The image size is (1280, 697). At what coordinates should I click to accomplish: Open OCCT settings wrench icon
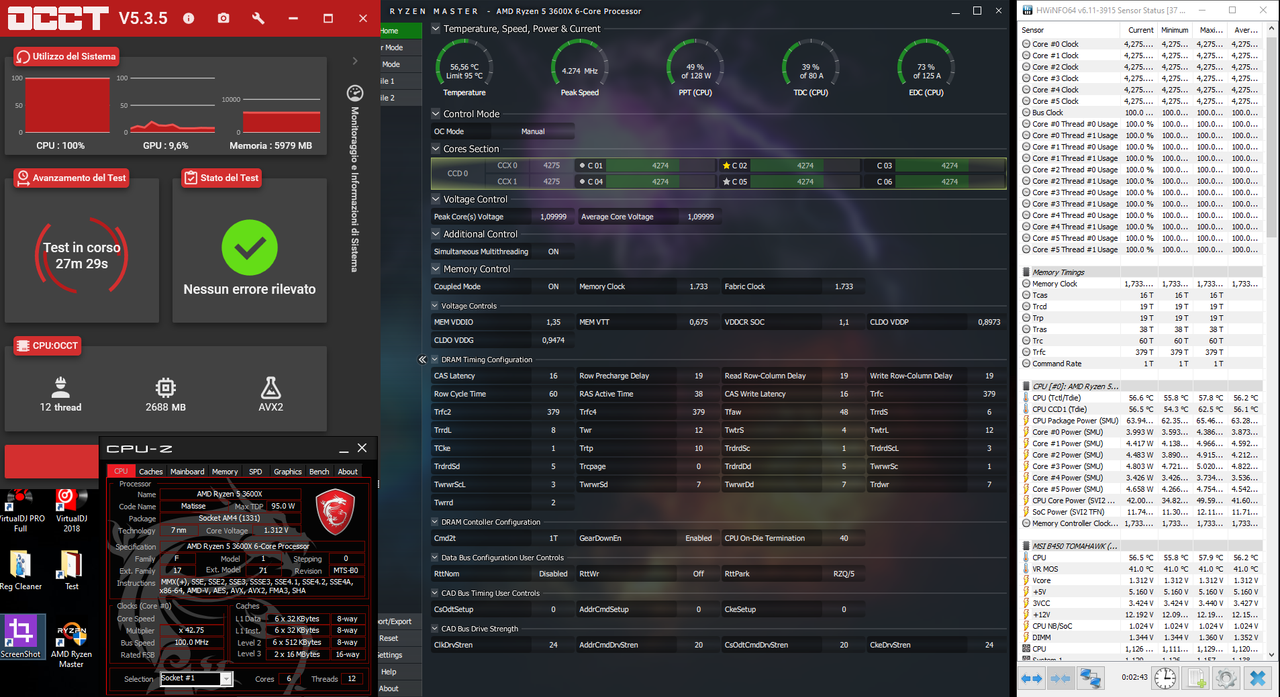258,18
